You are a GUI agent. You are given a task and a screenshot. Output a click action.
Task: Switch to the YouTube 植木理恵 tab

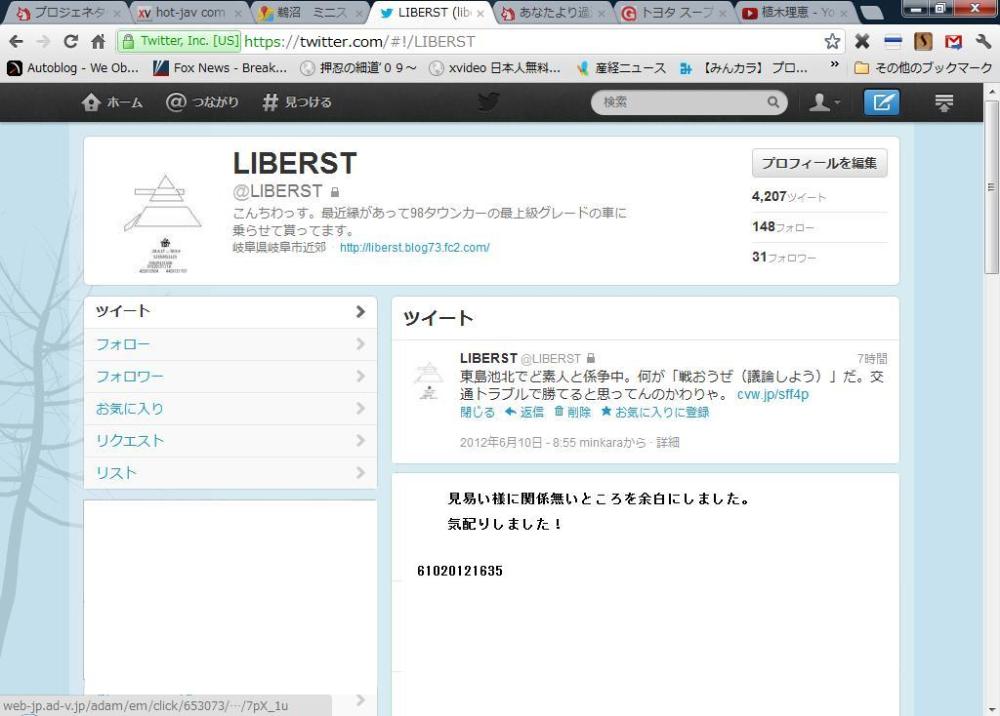point(794,13)
